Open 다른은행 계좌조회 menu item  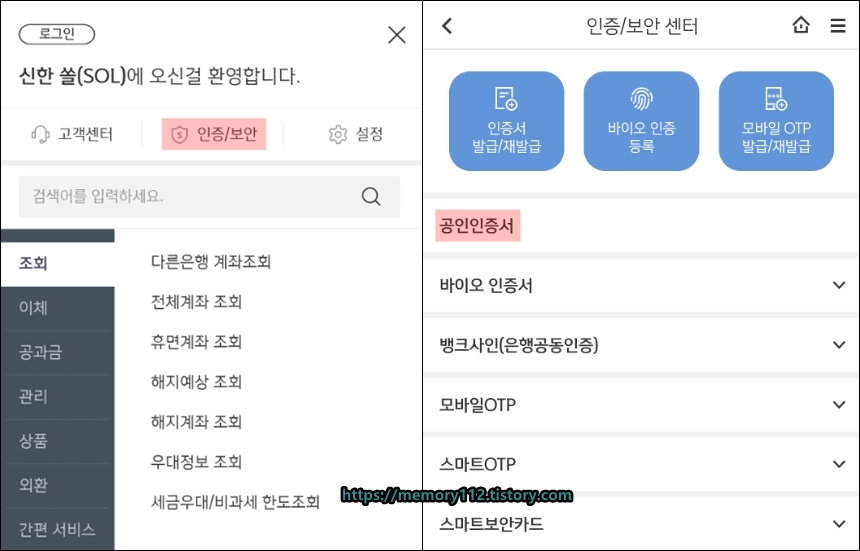pyautogui.click(x=211, y=262)
